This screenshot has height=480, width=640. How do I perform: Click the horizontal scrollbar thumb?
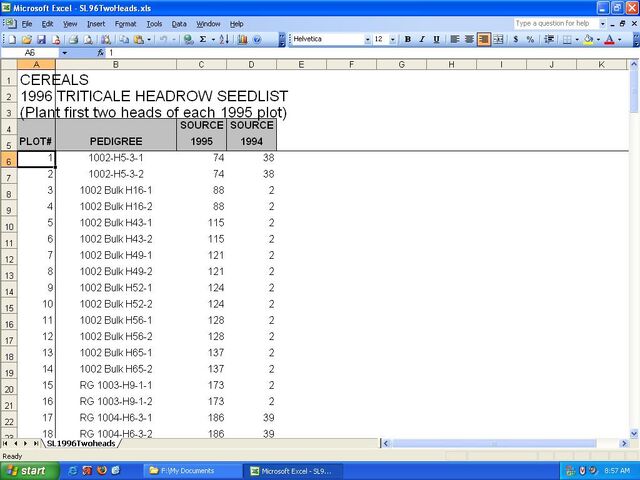pos(493,443)
